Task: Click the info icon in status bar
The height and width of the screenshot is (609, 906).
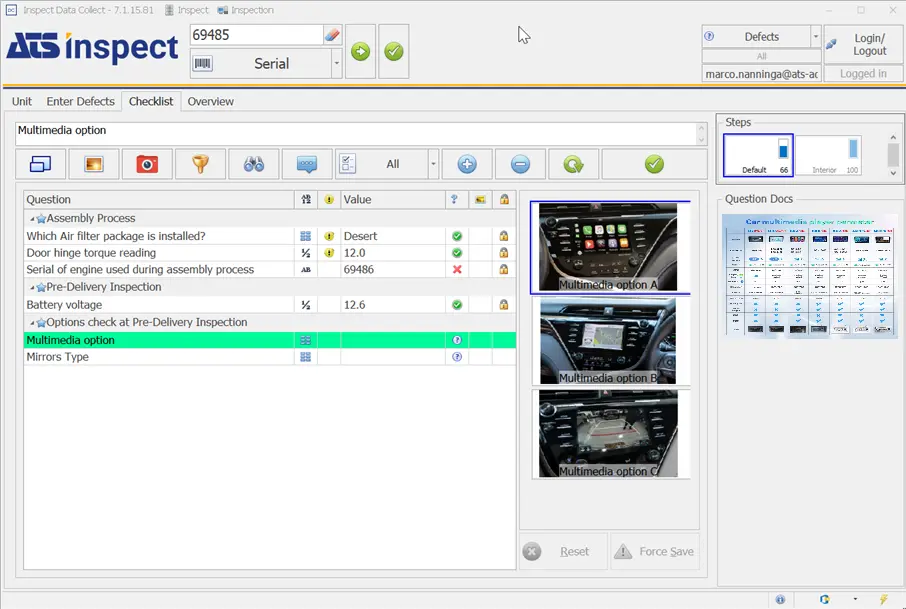Action: [x=780, y=599]
